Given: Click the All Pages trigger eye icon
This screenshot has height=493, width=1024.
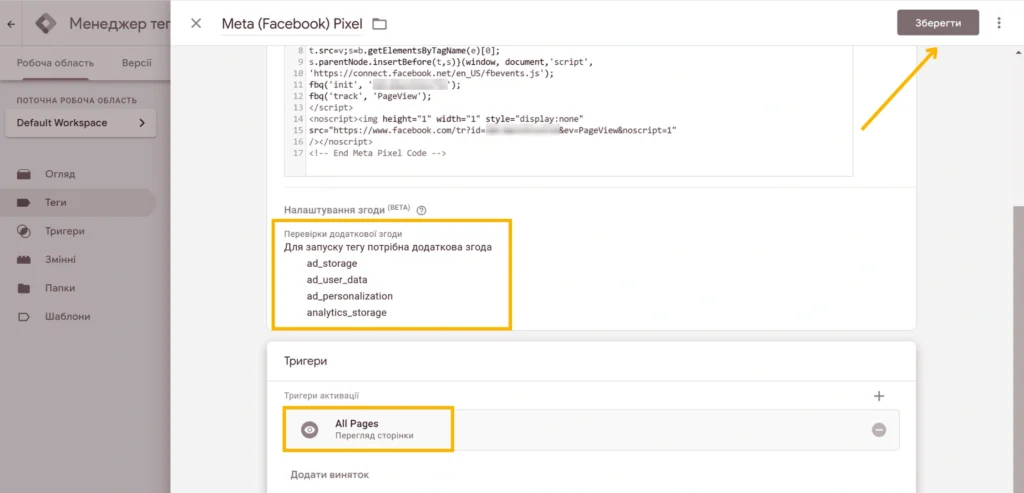Looking at the screenshot, I should [310, 430].
